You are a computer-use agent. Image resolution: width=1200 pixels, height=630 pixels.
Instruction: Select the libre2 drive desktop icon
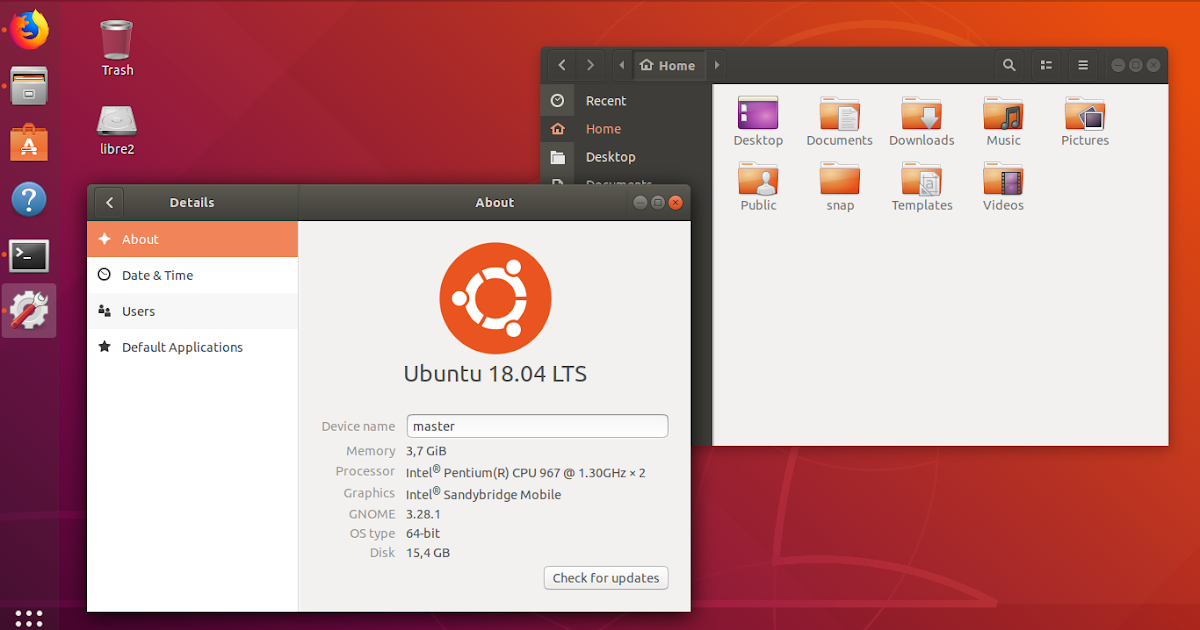coord(117,129)
